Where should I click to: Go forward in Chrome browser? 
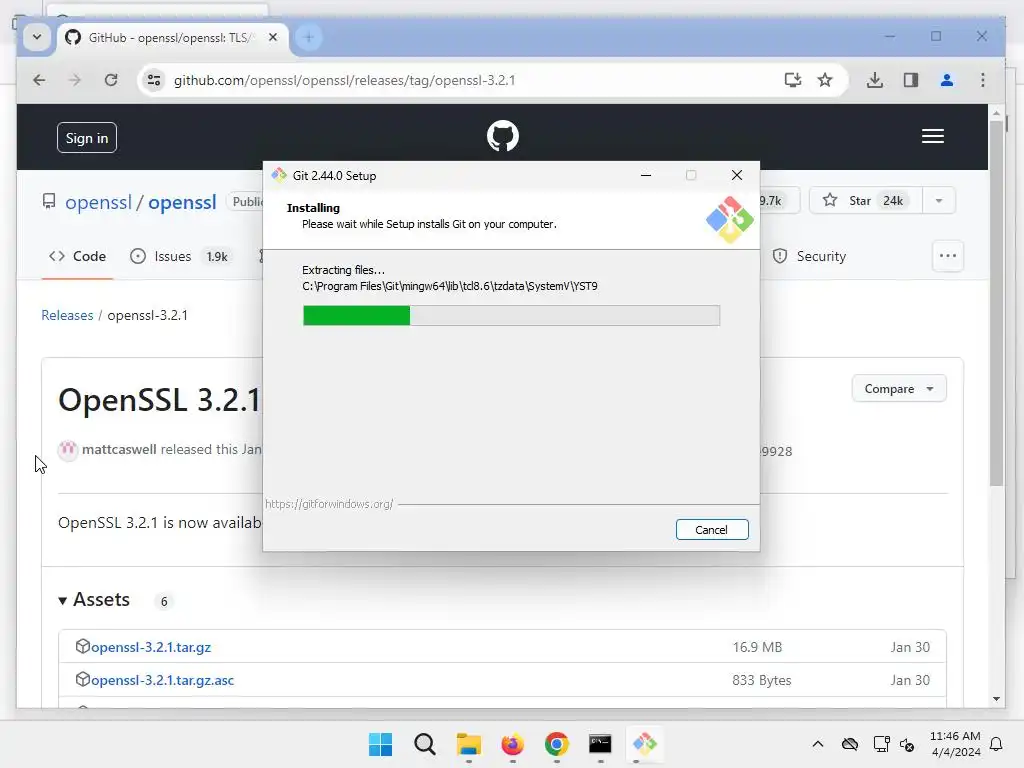[x=75, y=80]
